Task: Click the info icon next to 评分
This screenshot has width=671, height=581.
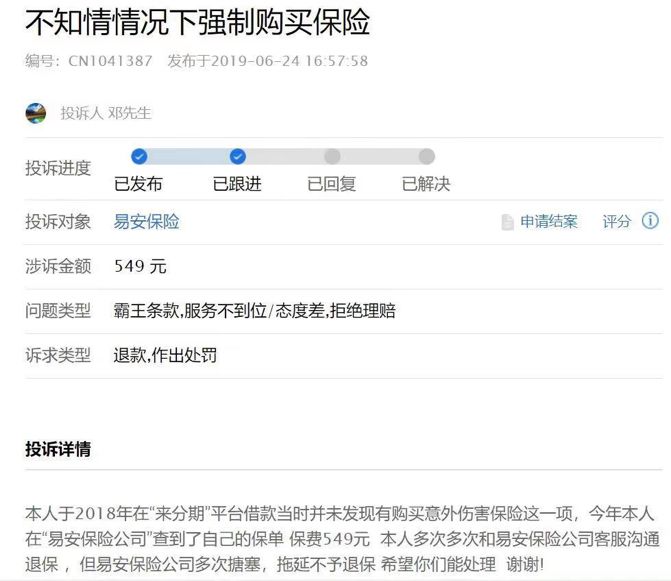Action: coord(650,221)
